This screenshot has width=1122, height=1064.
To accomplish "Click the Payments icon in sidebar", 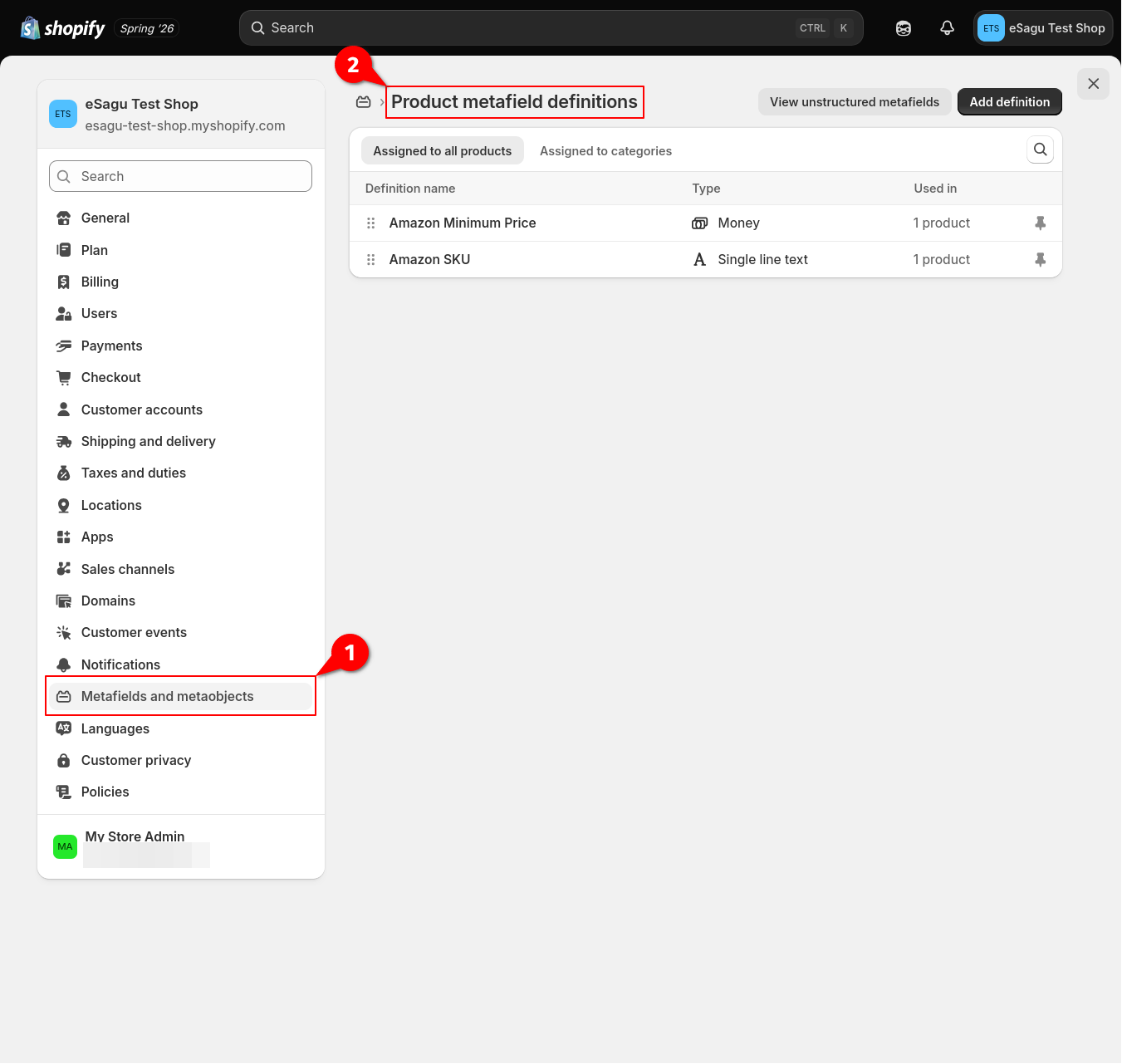I will [x=63, y=346].
